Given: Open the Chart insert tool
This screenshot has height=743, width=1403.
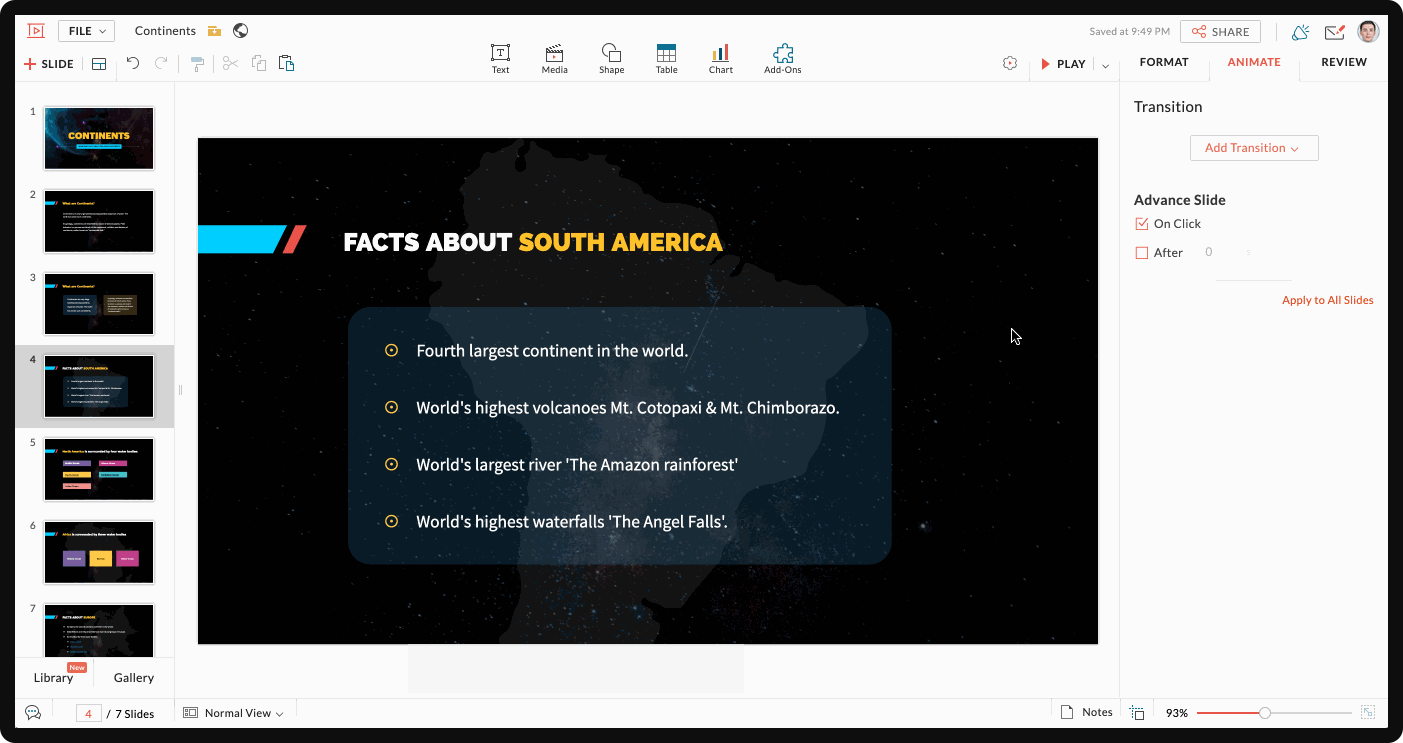Looking at the screenshot, I should click(x=720, y=58).
